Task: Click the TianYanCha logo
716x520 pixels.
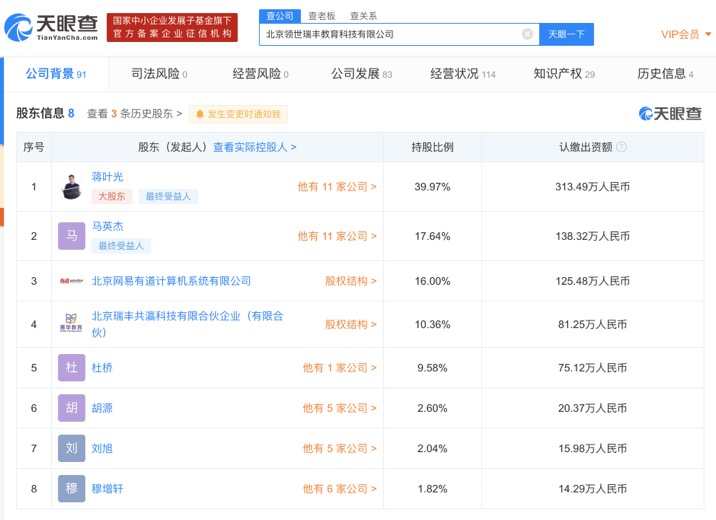Action: pos(51,27)
